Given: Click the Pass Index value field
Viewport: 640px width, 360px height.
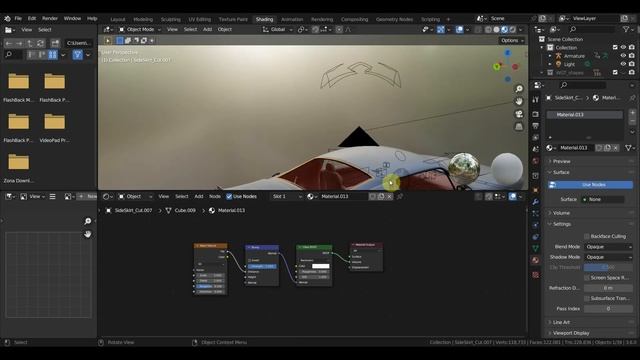Looking at the screenshot, I should pyautogui.click(x=608, y=309).
